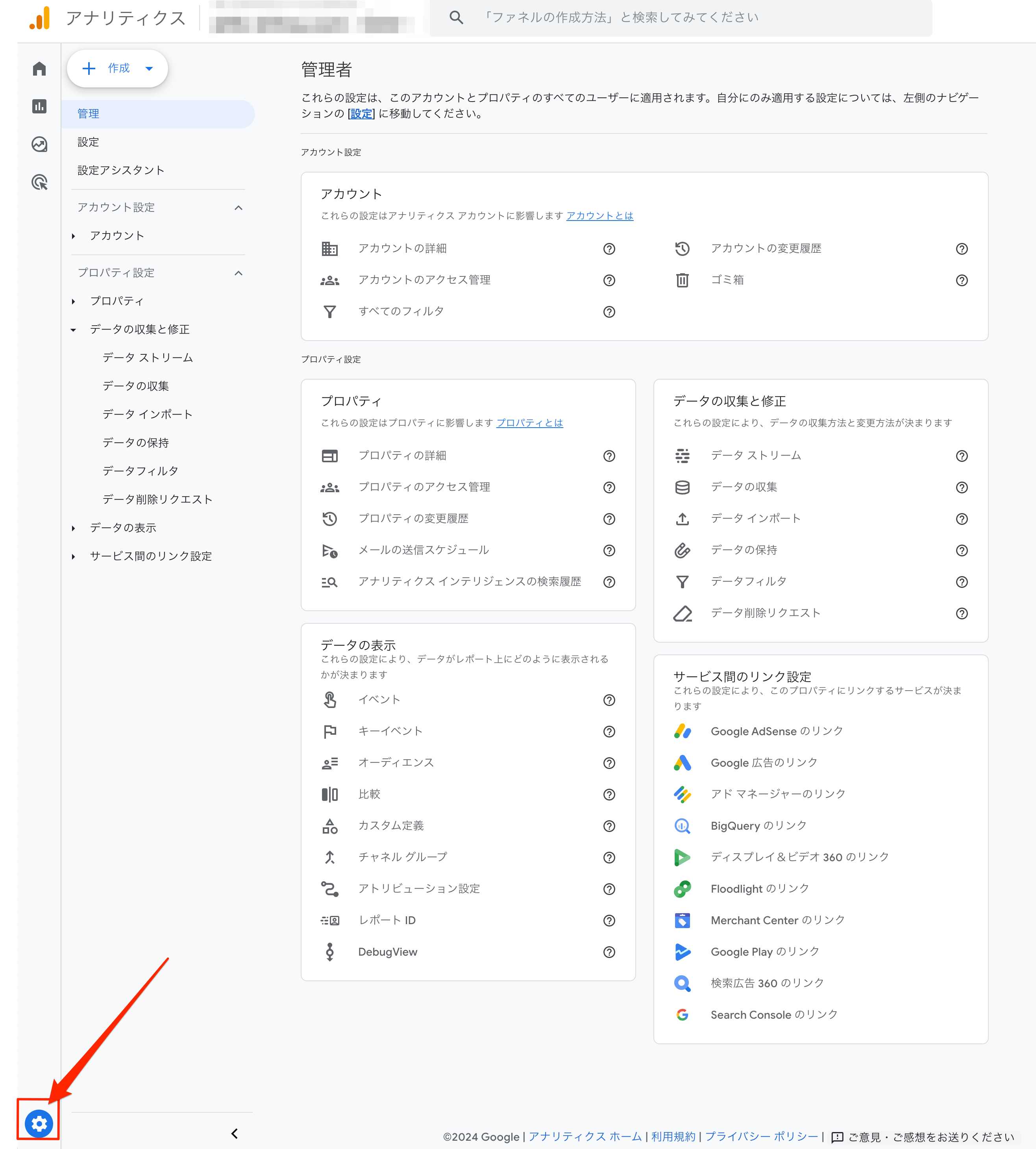1036x1149 pixels.
Task: Collapse the プロパティ設定 section chevron
Action: [x=239, y=273]
